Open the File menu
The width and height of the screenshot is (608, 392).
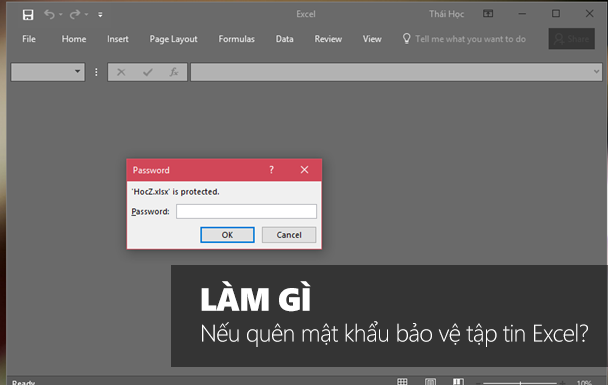(x=29, y=39)
